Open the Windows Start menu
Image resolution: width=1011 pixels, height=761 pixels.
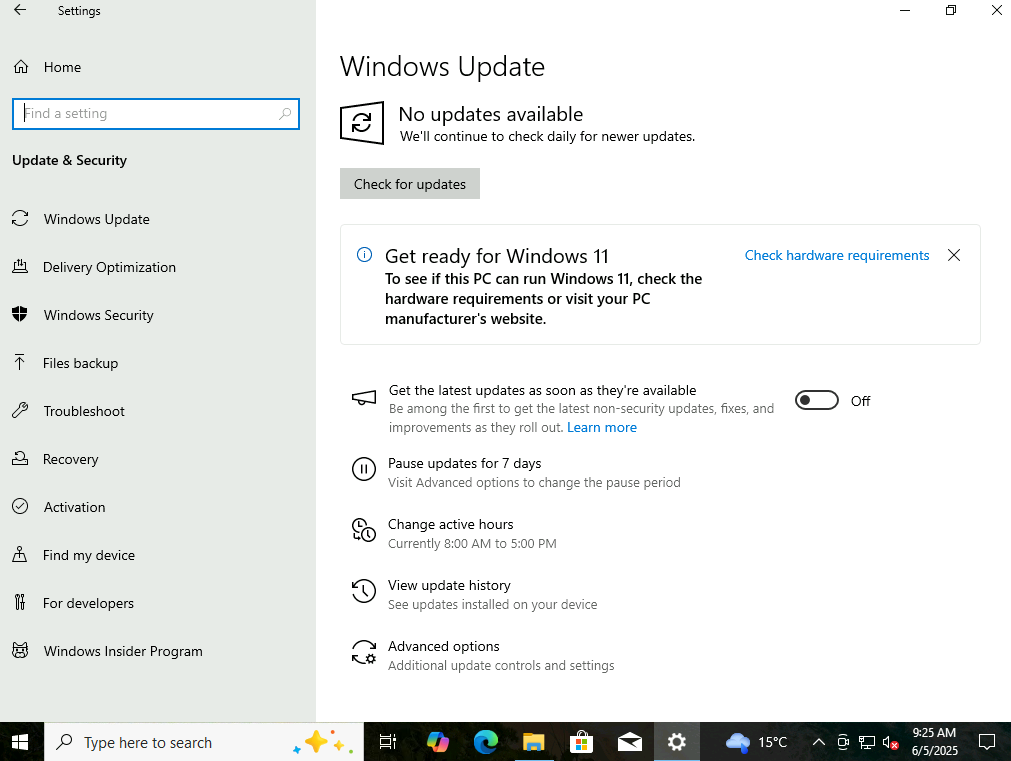21,742
